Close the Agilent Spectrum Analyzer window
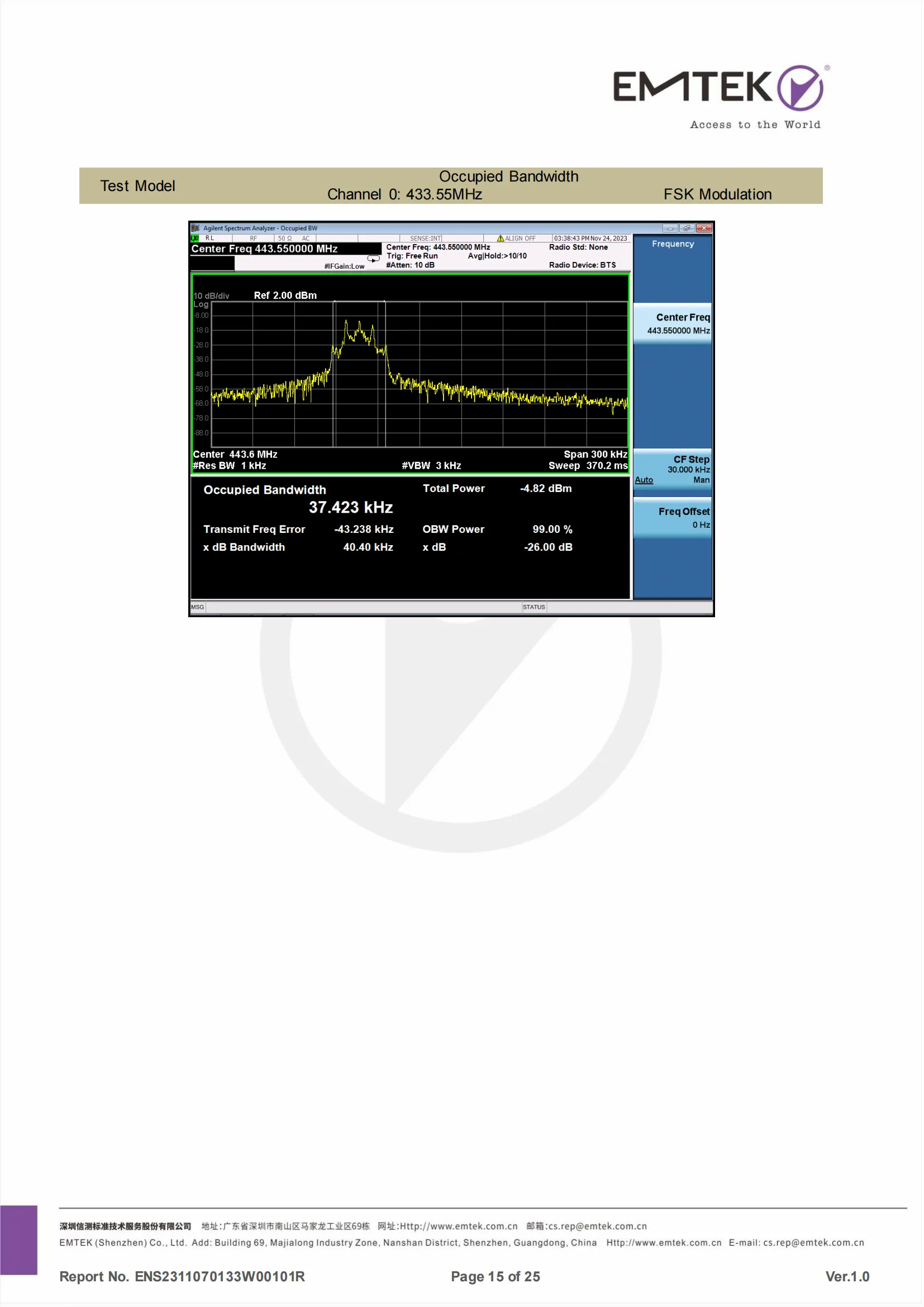The image size is (924, 1307). (704, 228)
